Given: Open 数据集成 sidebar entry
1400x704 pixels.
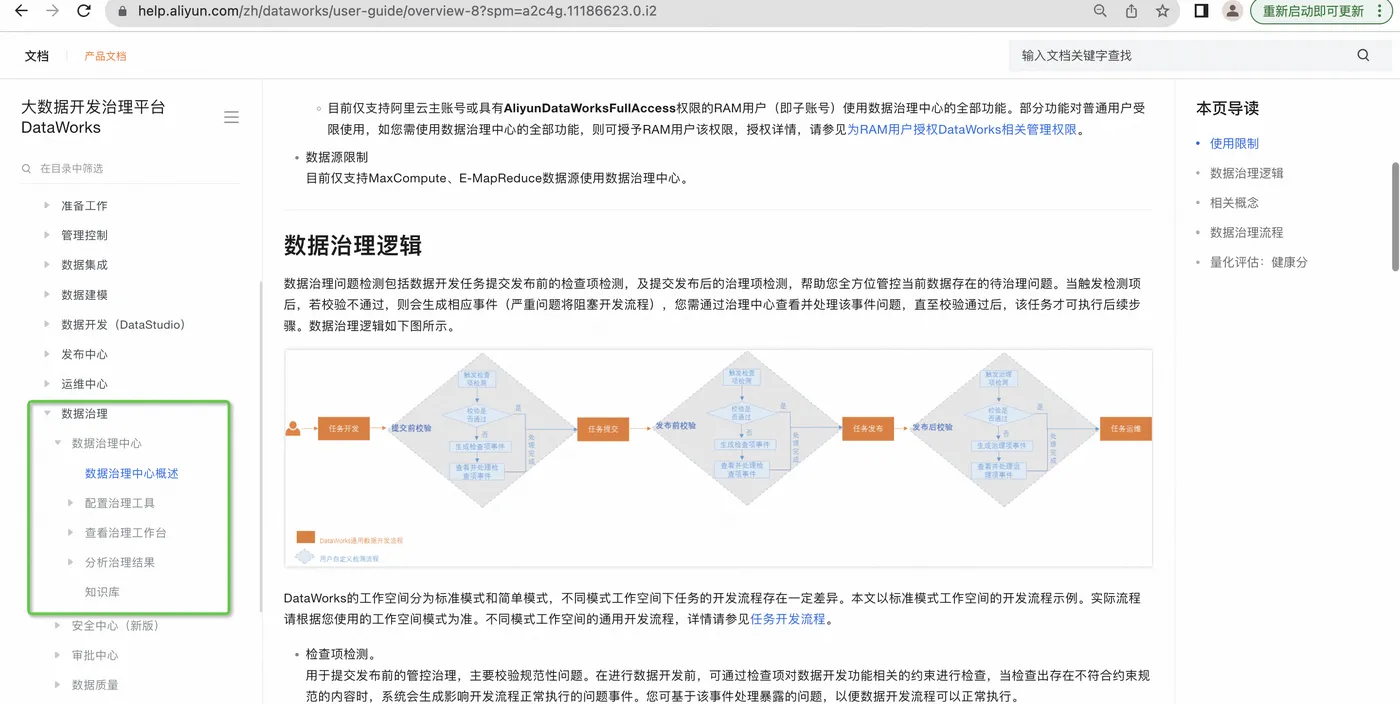Looking at the screenshot, I should pyautogui.click(x=84, y=265).
